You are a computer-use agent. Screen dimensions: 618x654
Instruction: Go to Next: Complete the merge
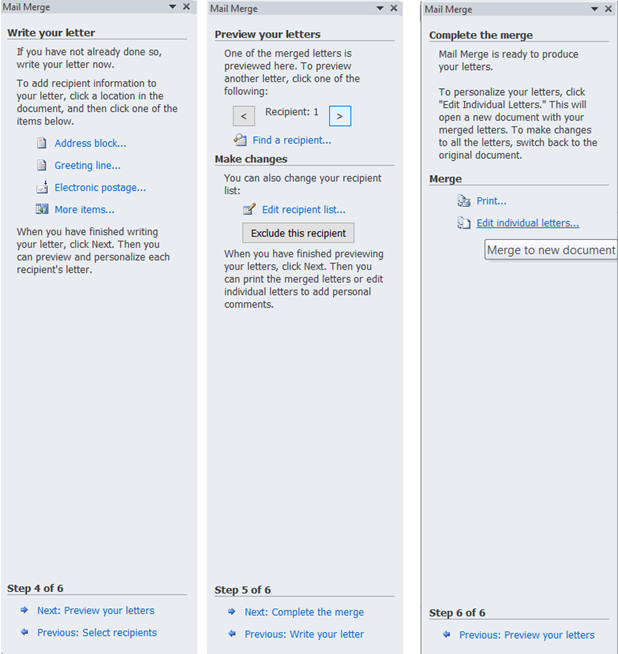(x=304, y=612)
